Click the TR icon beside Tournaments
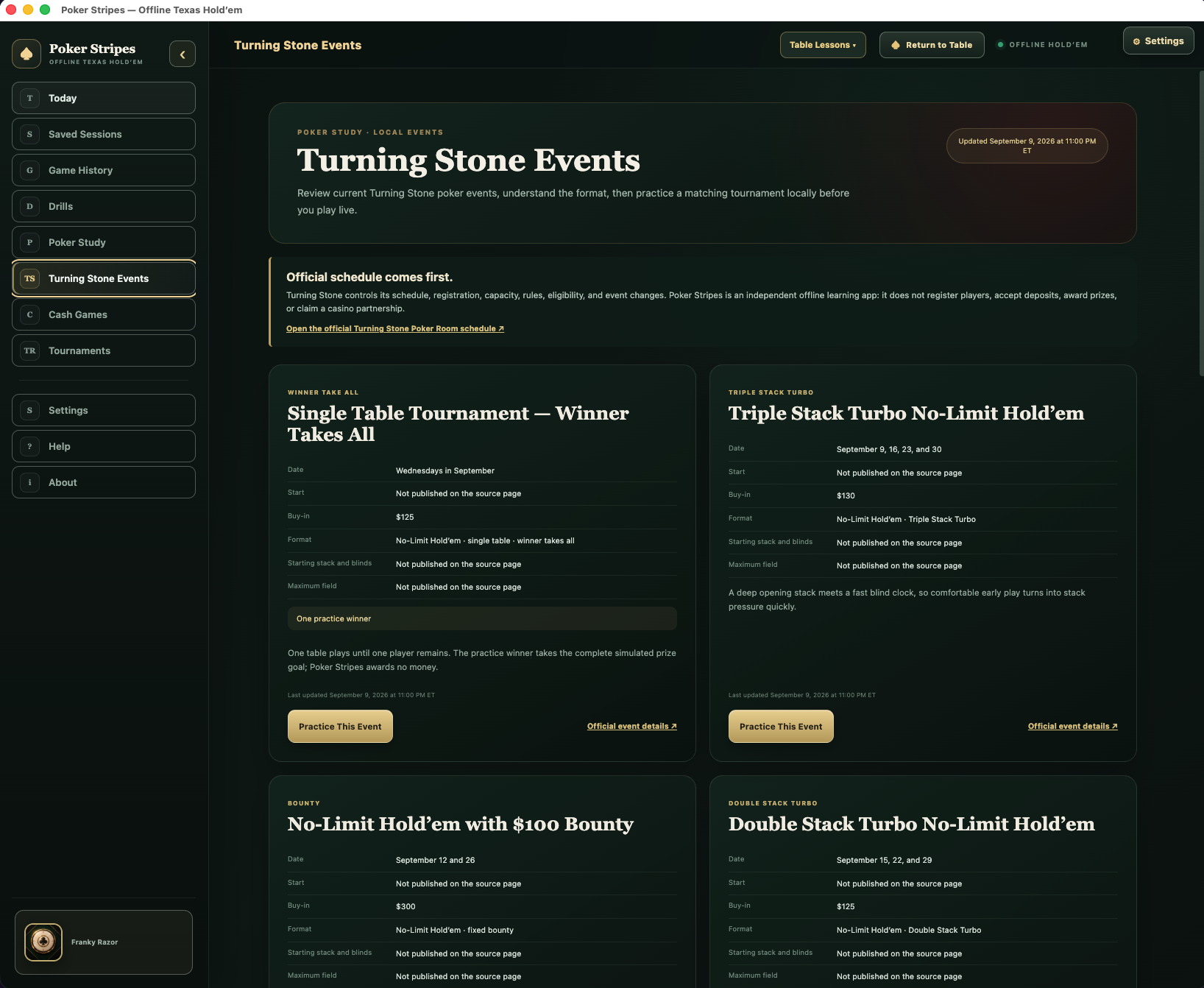 pos(29,350)
